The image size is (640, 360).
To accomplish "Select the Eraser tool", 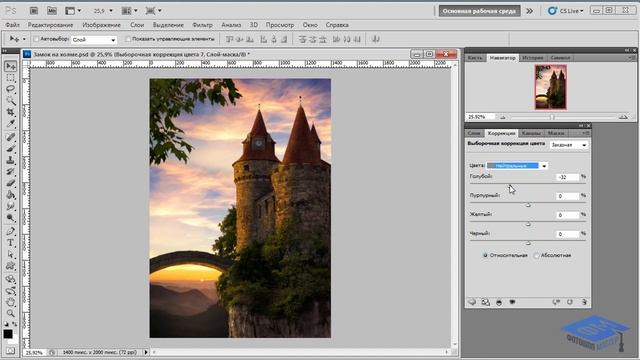I will coord(11,183).
